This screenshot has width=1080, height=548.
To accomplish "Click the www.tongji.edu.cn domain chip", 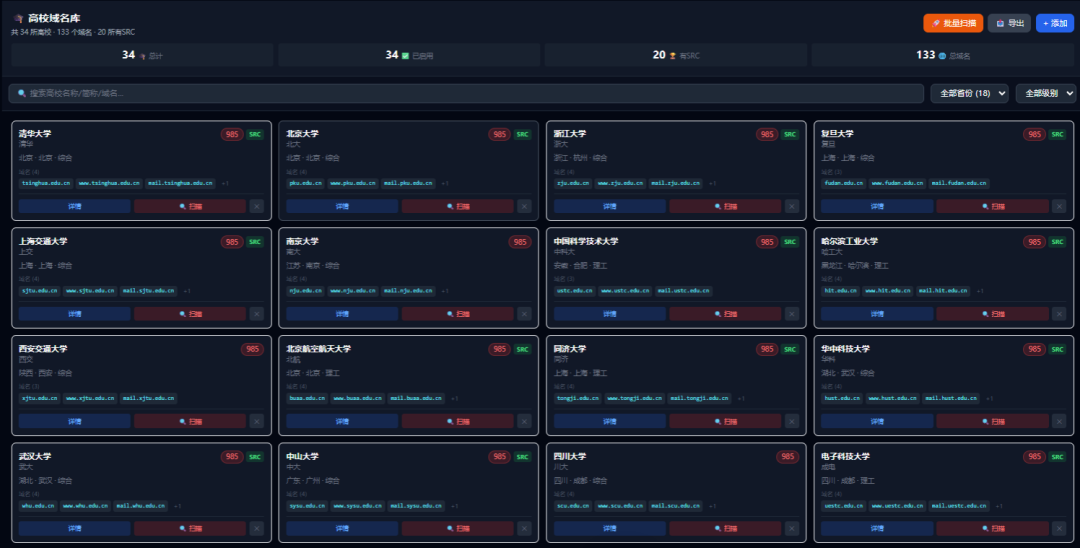I will pyautogui.click(x=635, y=398).
